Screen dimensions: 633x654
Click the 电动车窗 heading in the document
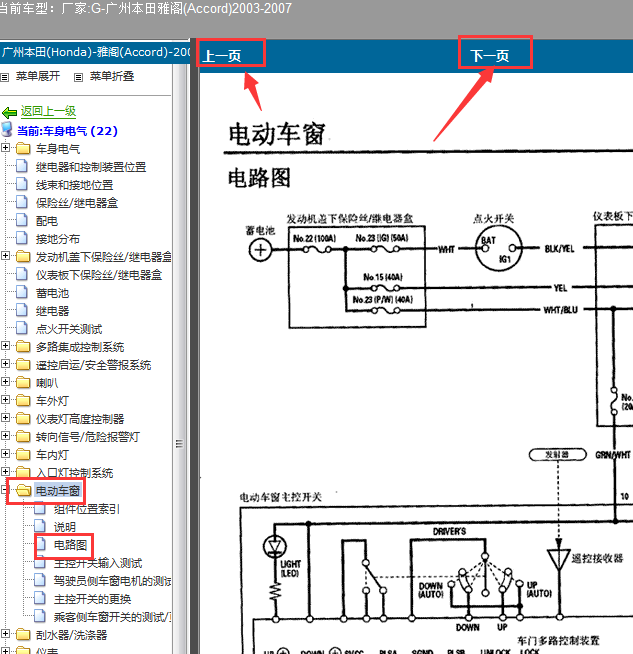pyautogui.click(x=277, y=134)
